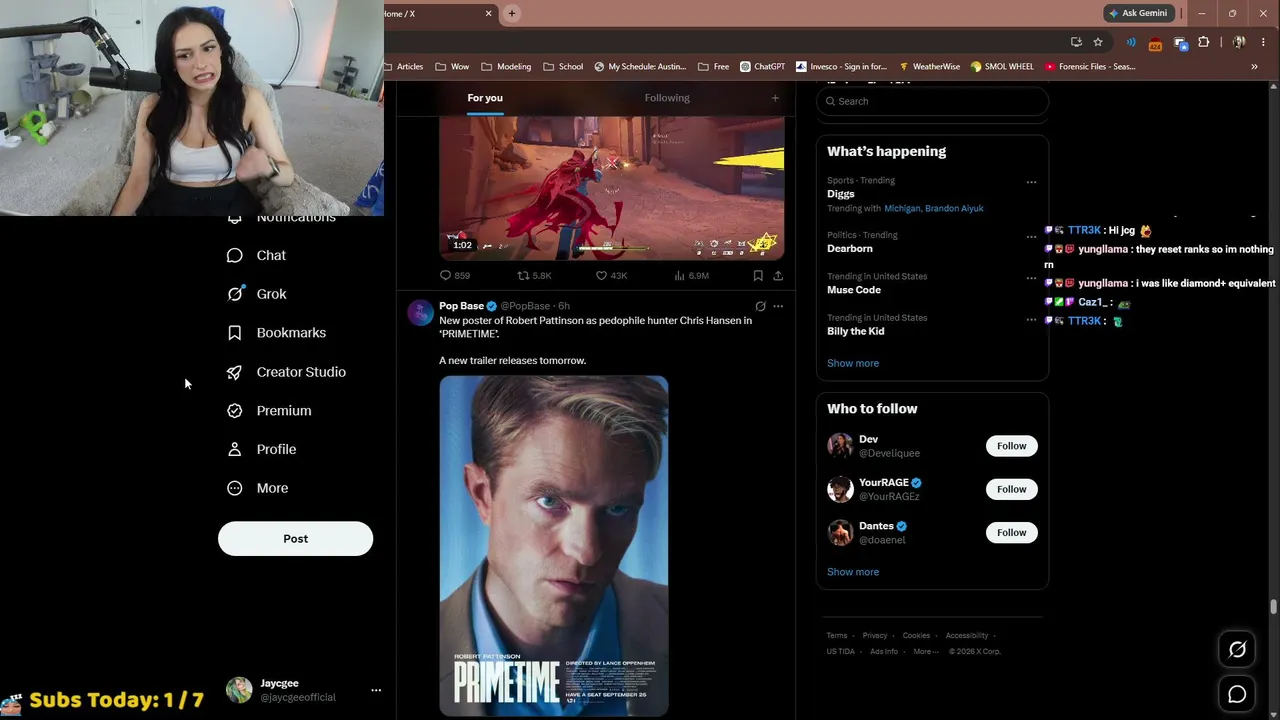Open floating messages button at bottom right
The width and height of the screenshot is (1280, 720).
coord(1237,694)
